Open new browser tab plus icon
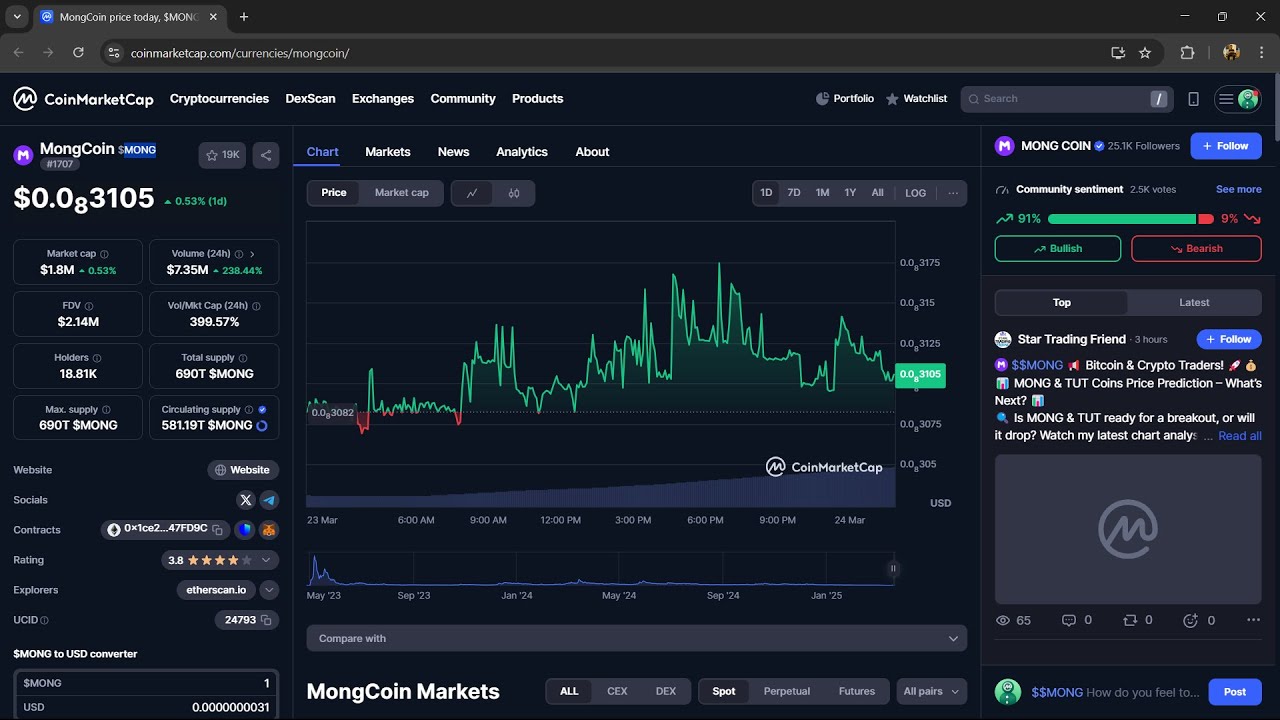 click(x=244, y=17)
